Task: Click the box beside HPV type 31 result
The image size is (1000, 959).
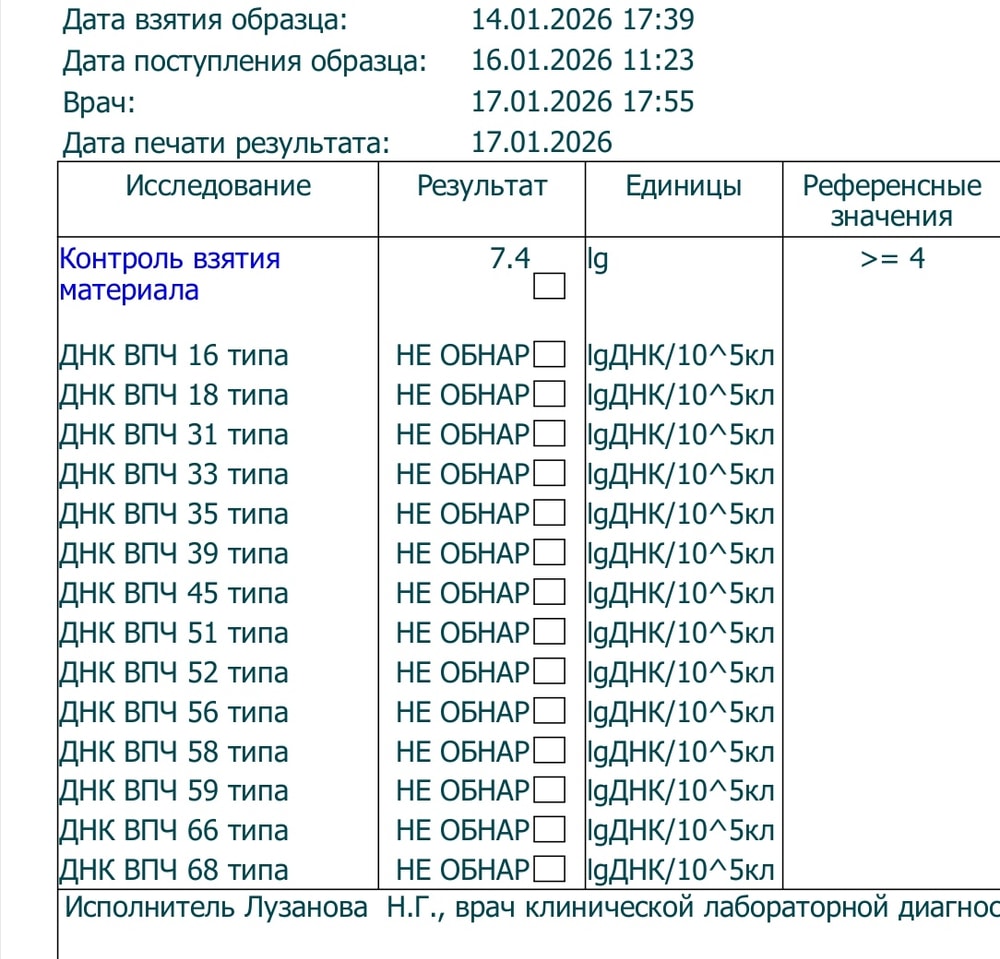Action: point(549,434)
